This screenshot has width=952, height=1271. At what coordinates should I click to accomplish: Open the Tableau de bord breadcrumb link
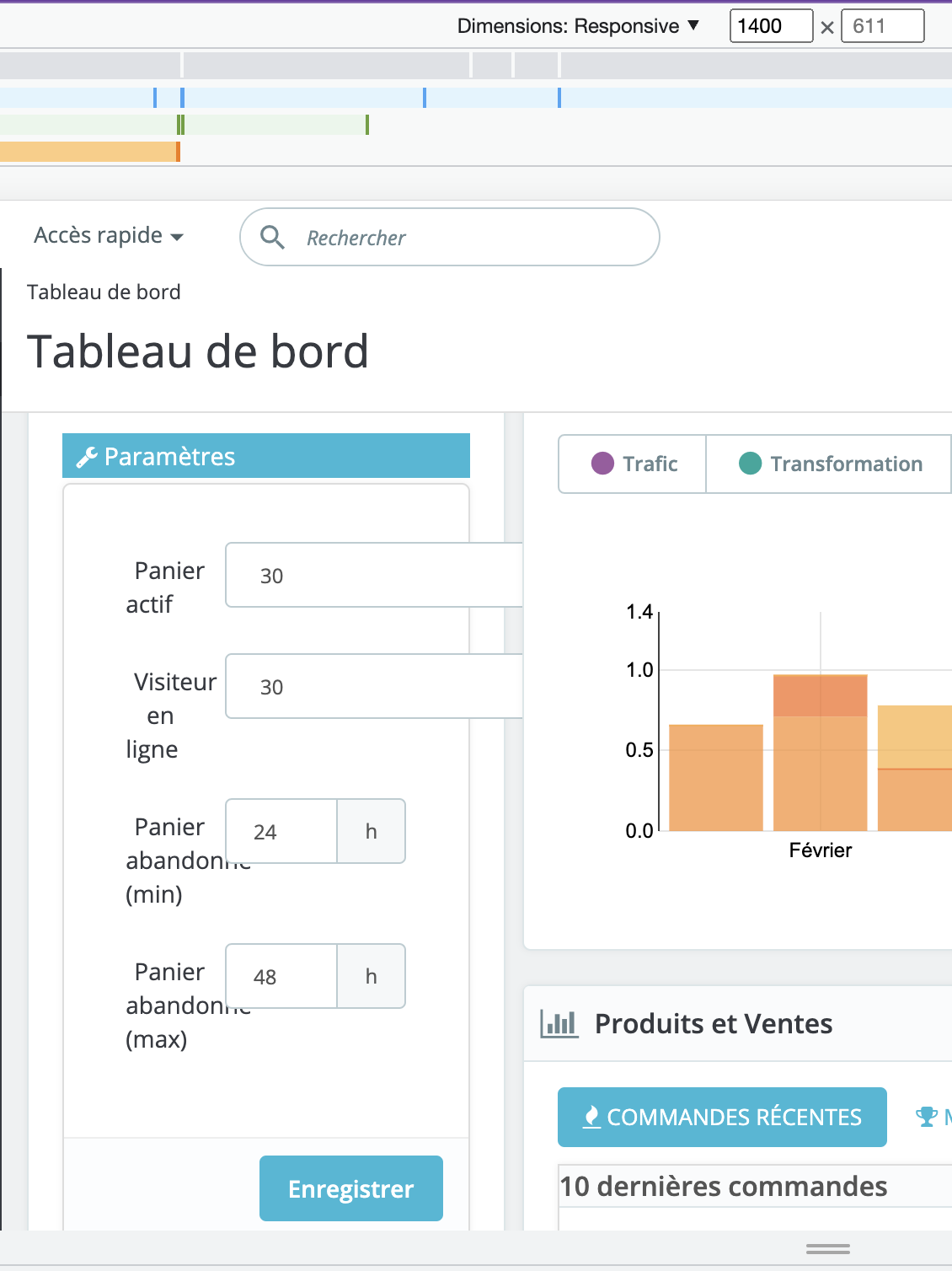tap(104, 292)
